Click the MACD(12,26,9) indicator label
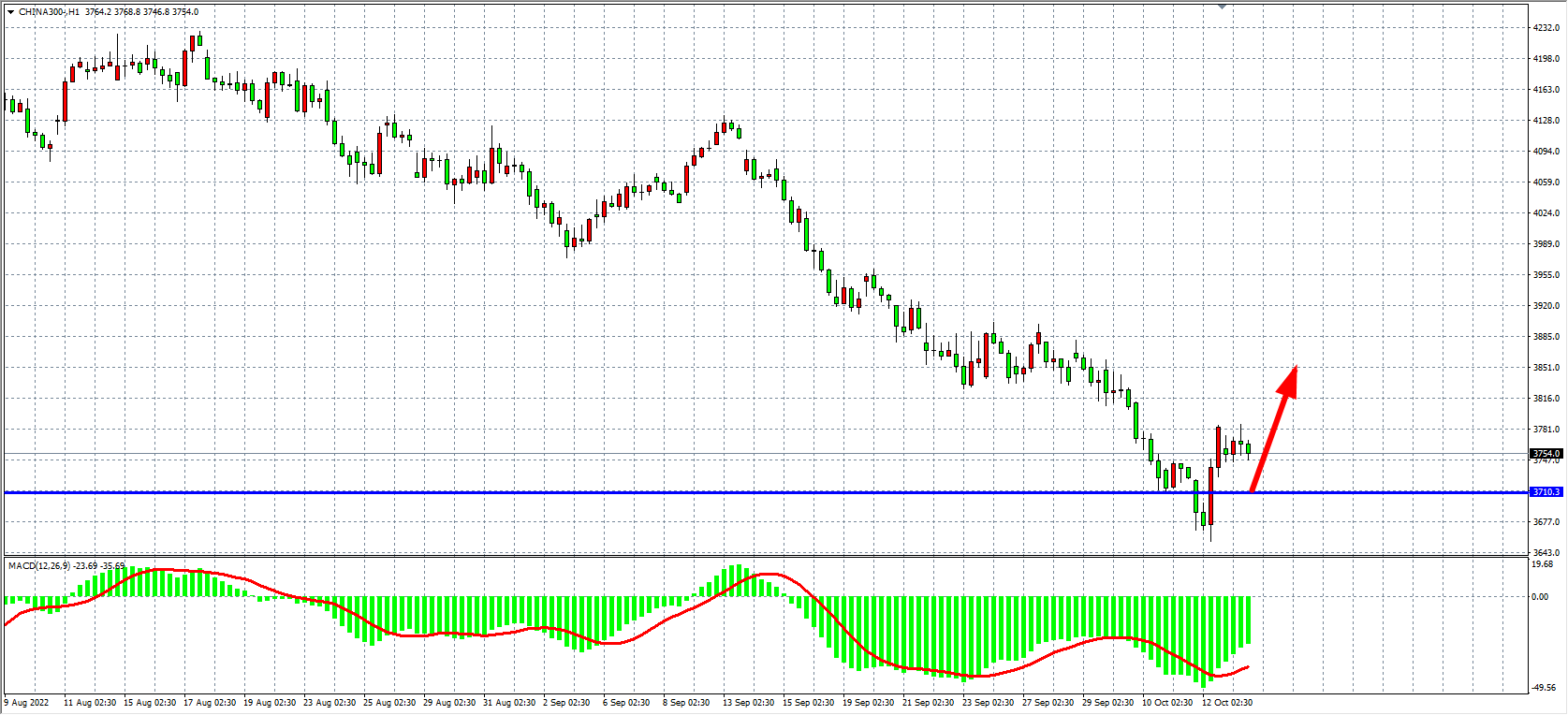This screenshot has height=715, width=1568. 41,565
